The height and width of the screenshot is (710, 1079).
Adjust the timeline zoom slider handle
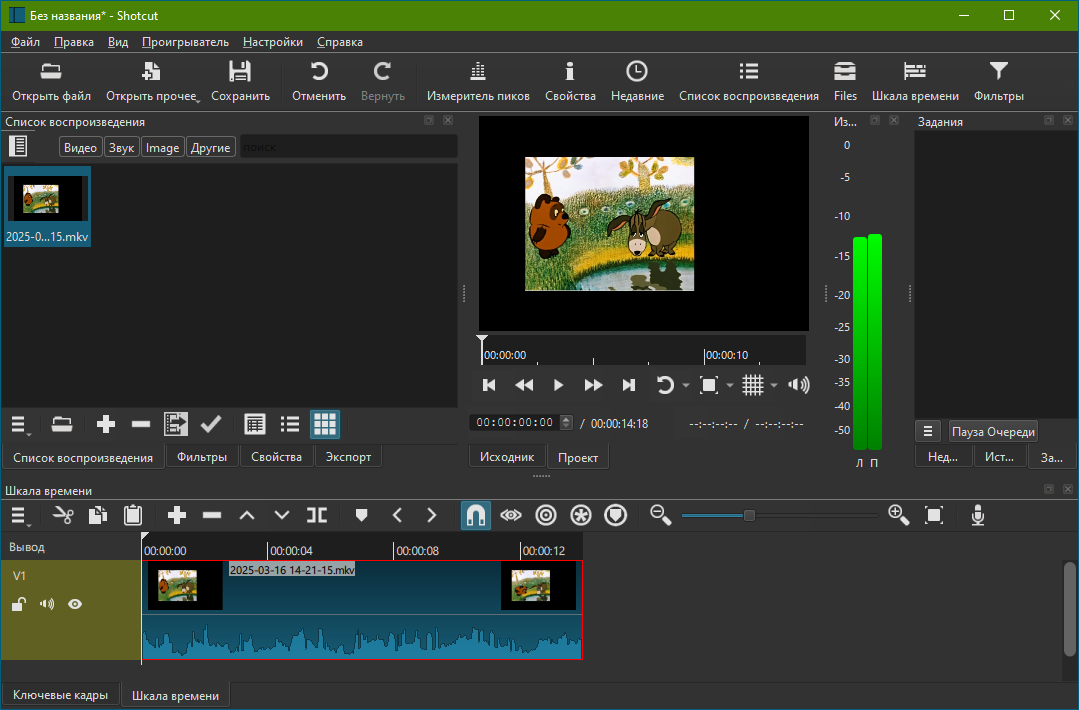tap(749, 515)
